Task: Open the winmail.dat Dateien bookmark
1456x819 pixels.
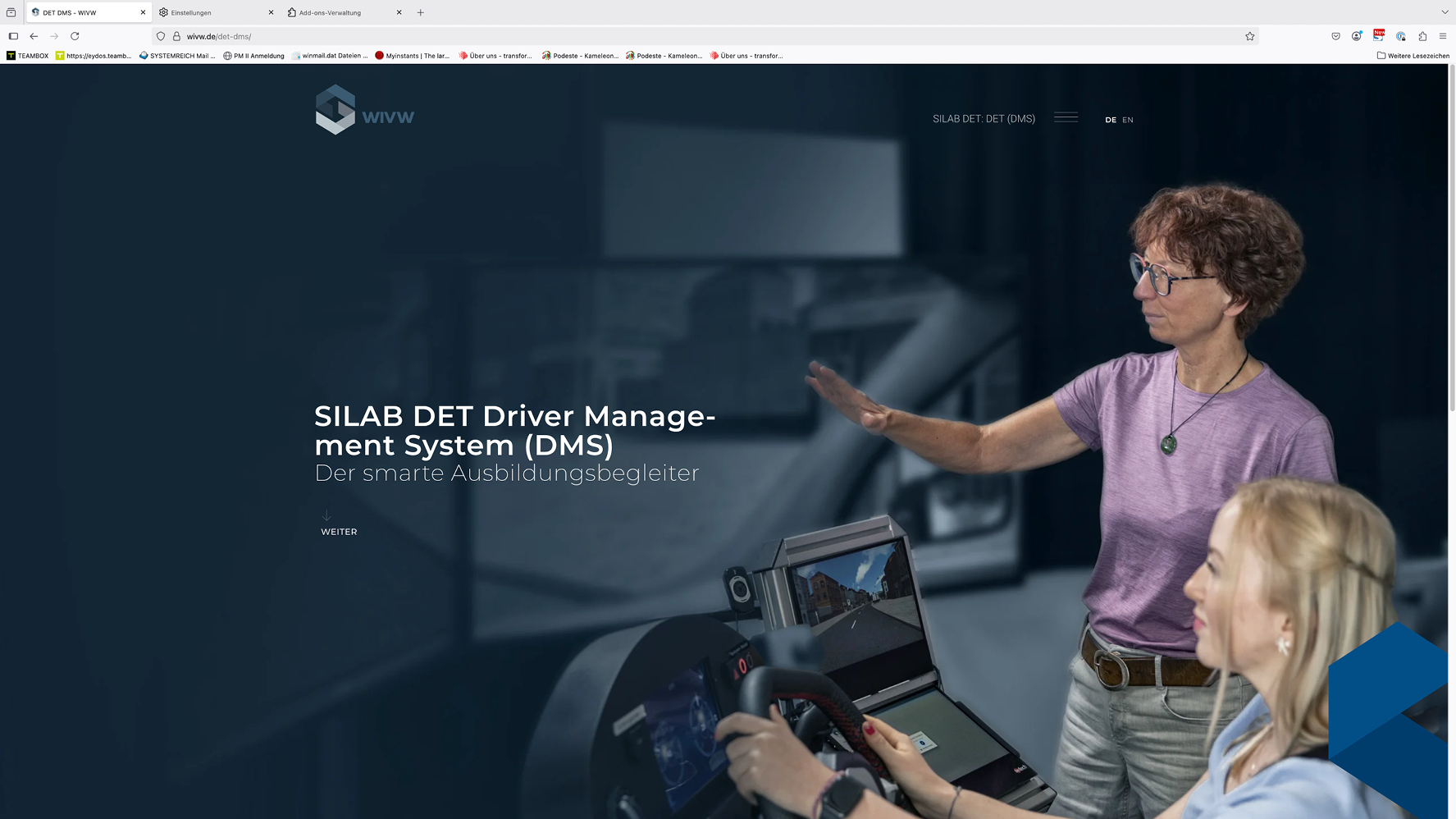Action: pos(330,56)
